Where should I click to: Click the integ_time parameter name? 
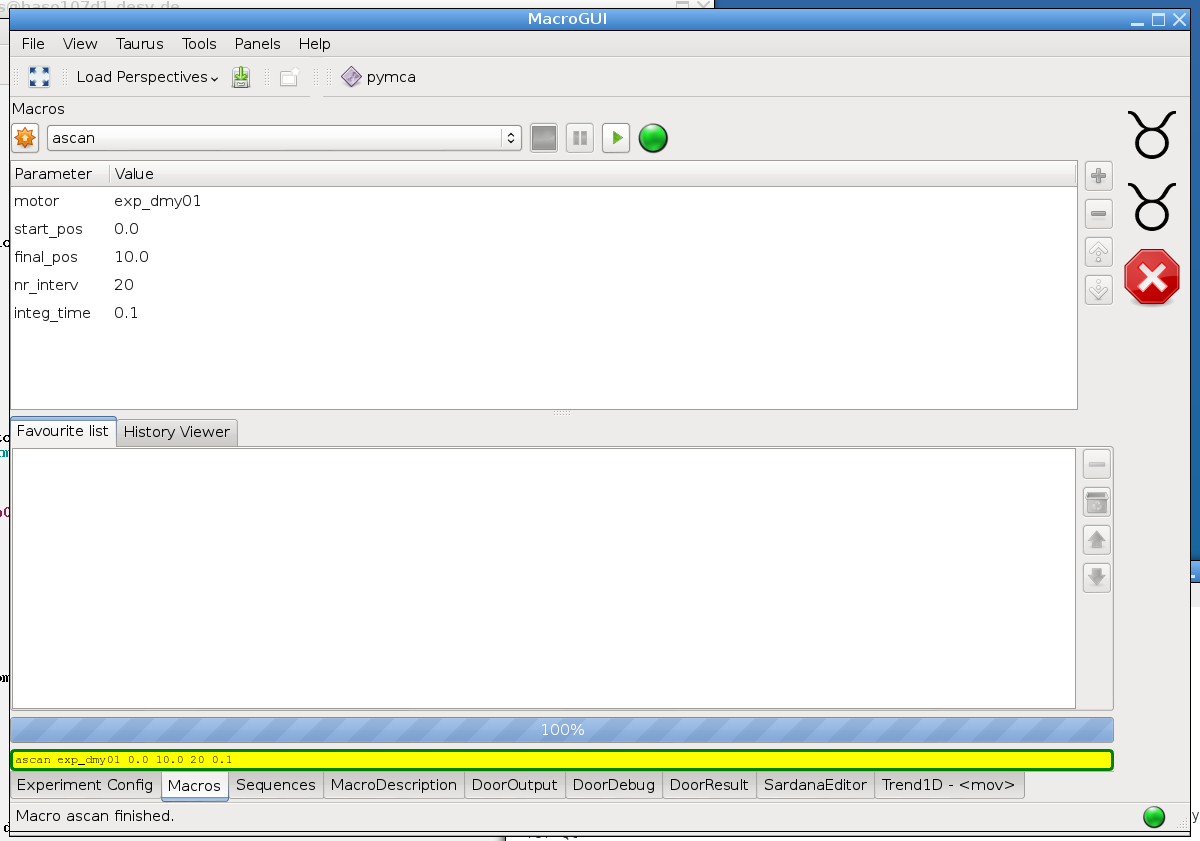click(52, 313)
